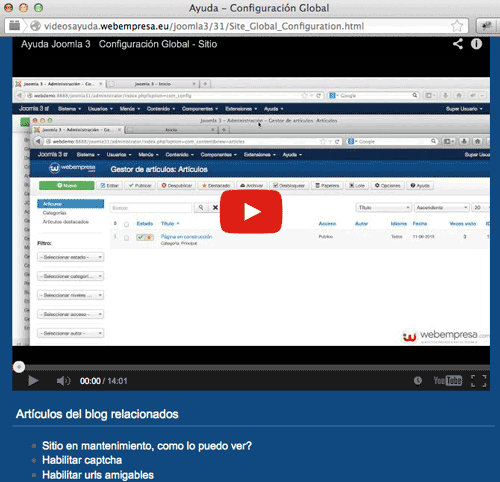Click the 'Artículos del blog relacionados' heading

coord(97,414)
